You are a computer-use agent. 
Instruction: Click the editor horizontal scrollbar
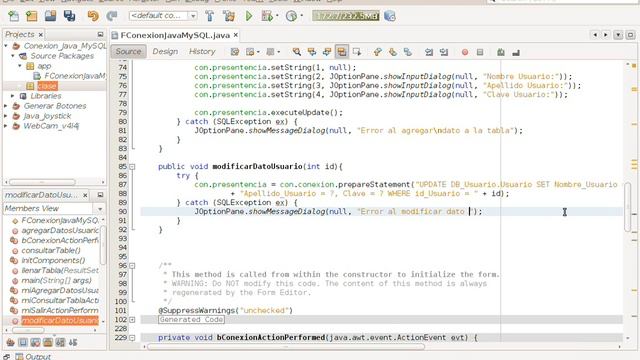coord(286,347)
